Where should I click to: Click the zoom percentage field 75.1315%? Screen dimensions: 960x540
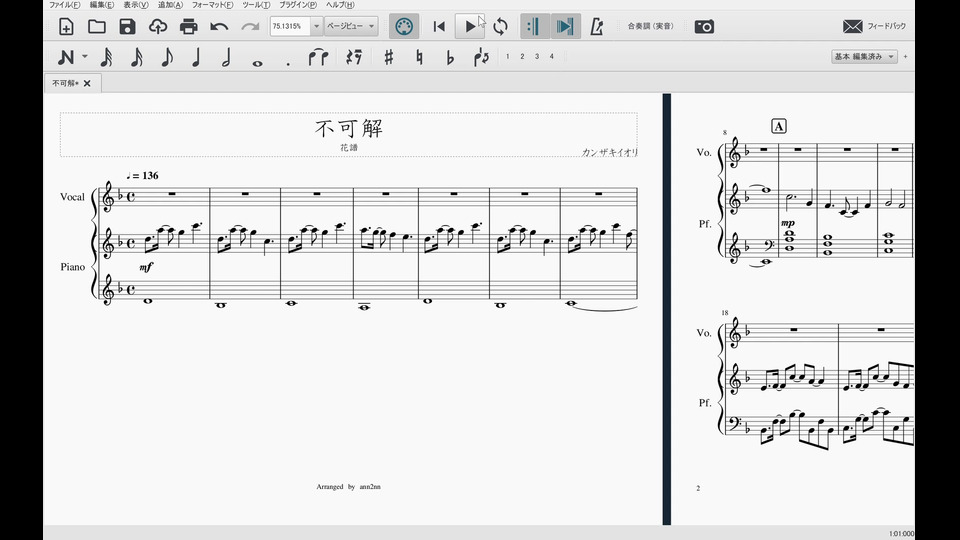[290, 26]
